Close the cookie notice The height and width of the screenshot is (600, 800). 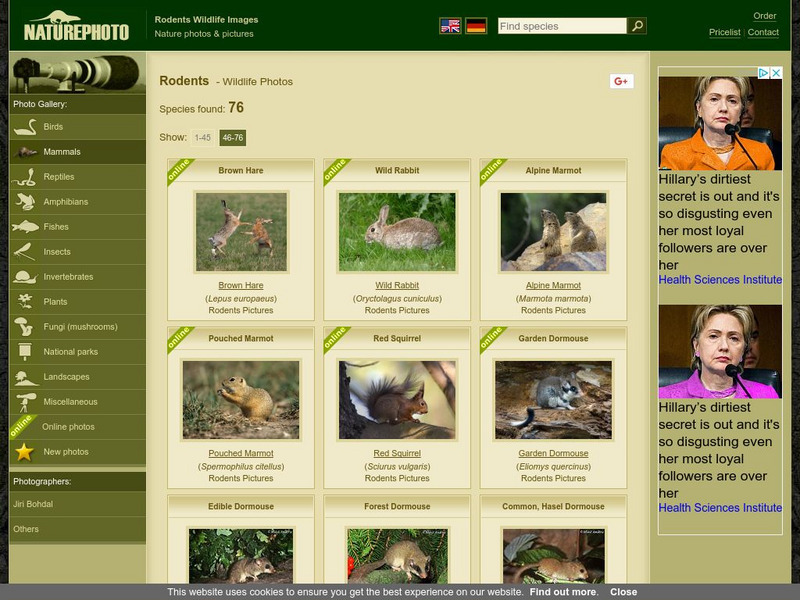point(623,592)
